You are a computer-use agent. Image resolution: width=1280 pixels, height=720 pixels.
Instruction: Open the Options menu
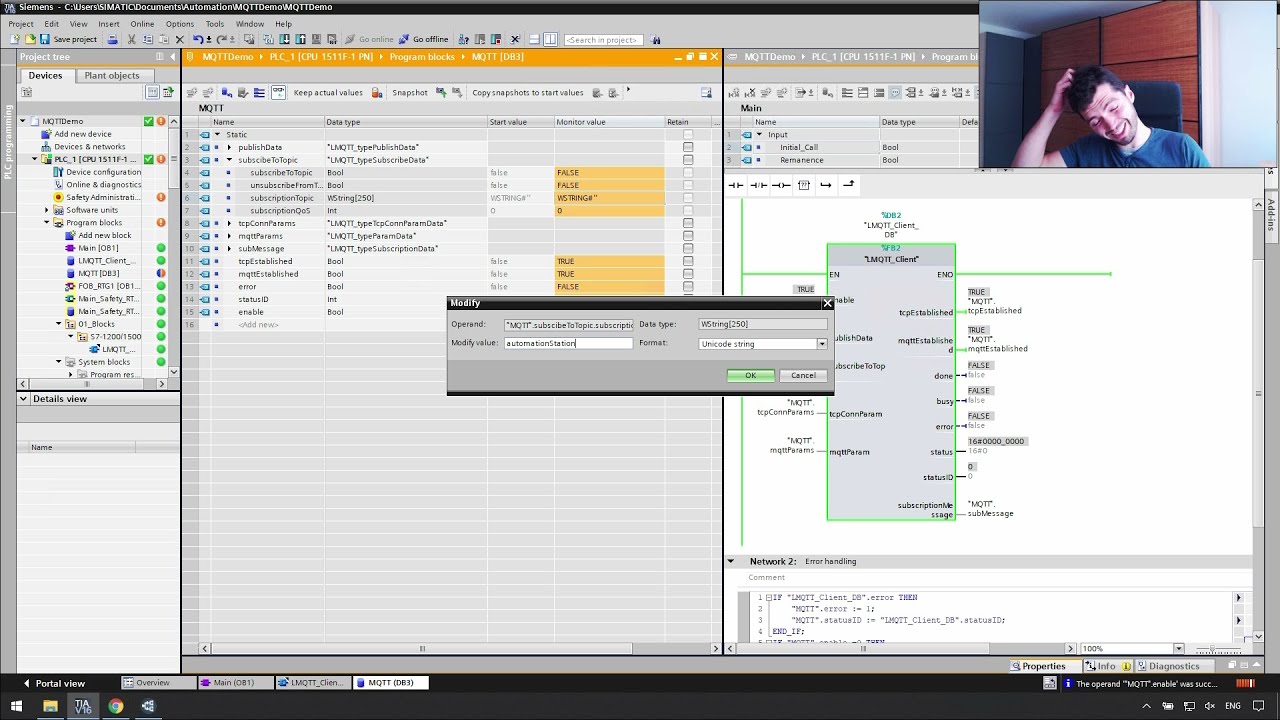tap(180, 24)
